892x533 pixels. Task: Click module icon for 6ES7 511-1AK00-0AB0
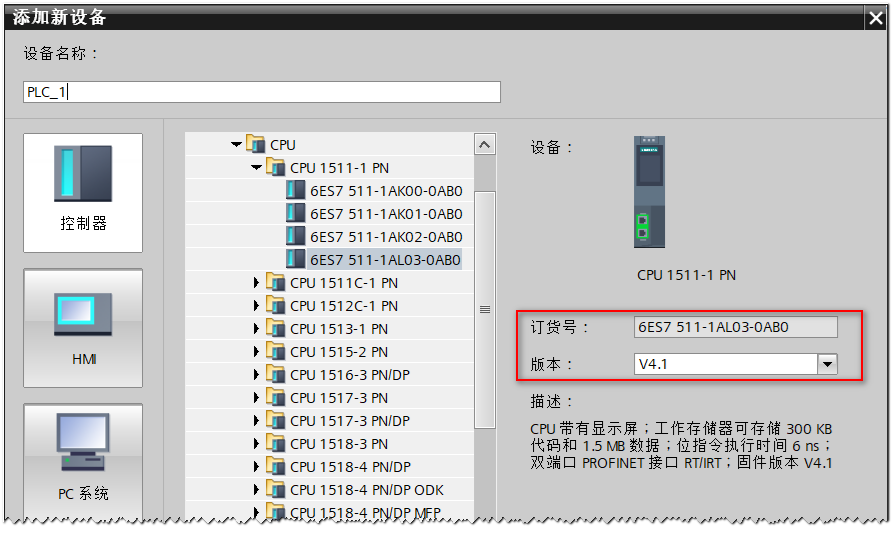[x=296, y=191]
